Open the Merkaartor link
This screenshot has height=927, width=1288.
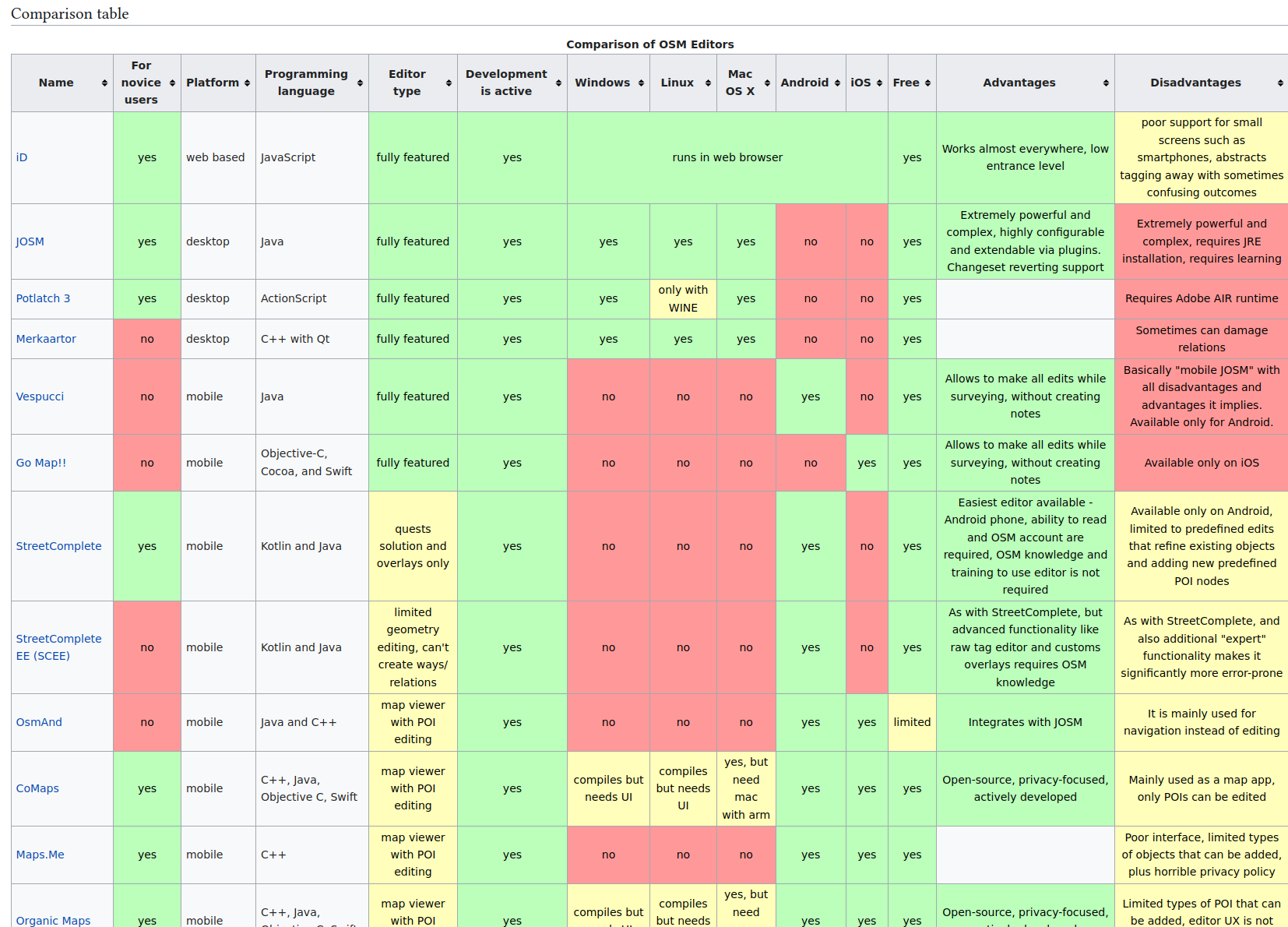point(47,339)
